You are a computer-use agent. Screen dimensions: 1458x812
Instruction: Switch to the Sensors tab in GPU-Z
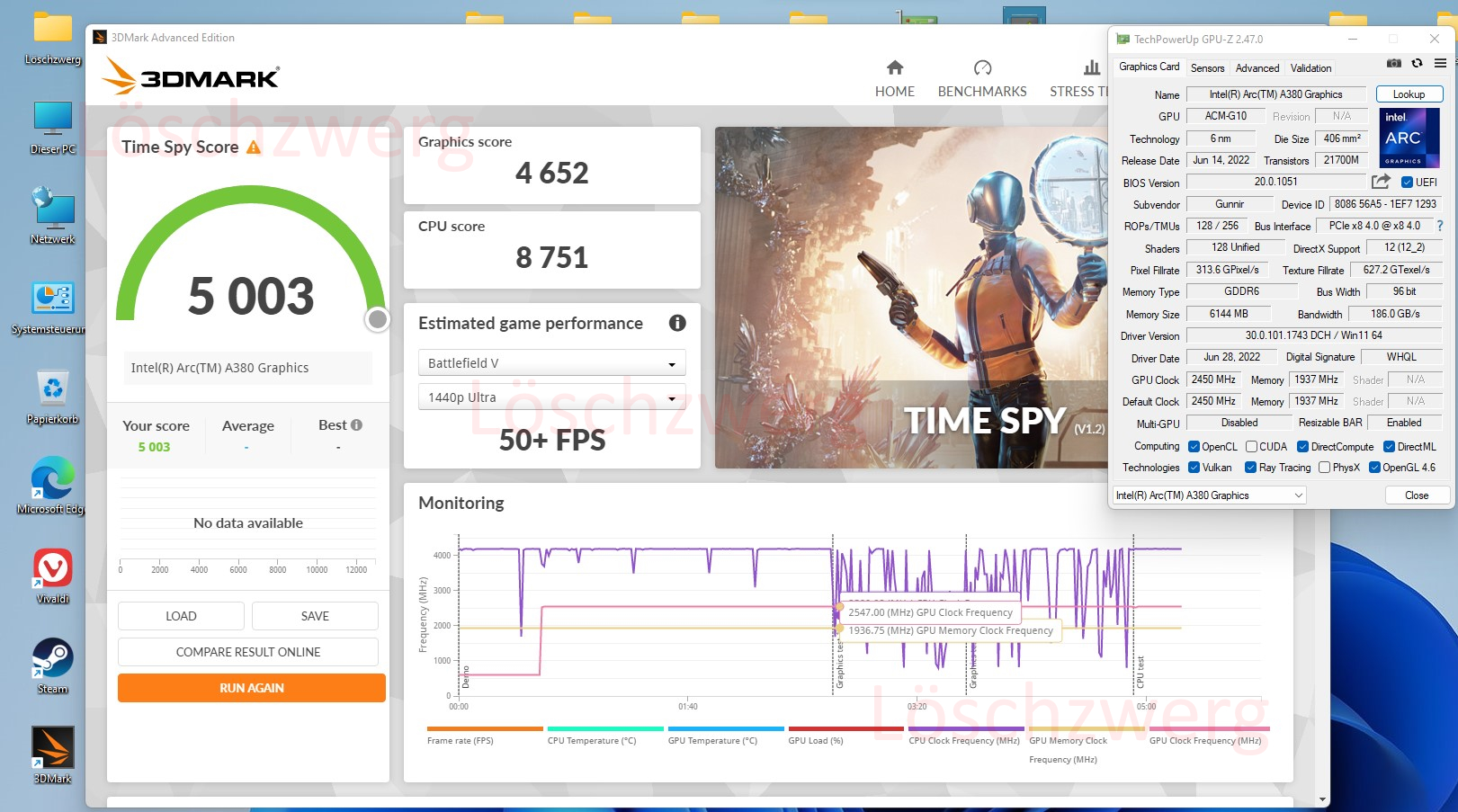click(1207, 68)
